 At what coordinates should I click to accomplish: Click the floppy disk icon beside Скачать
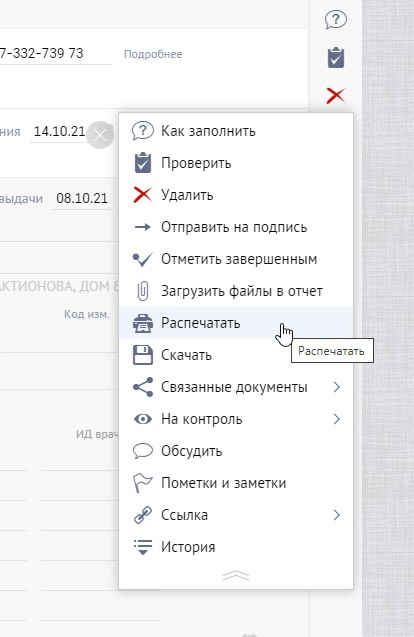(x=143, y=355)
